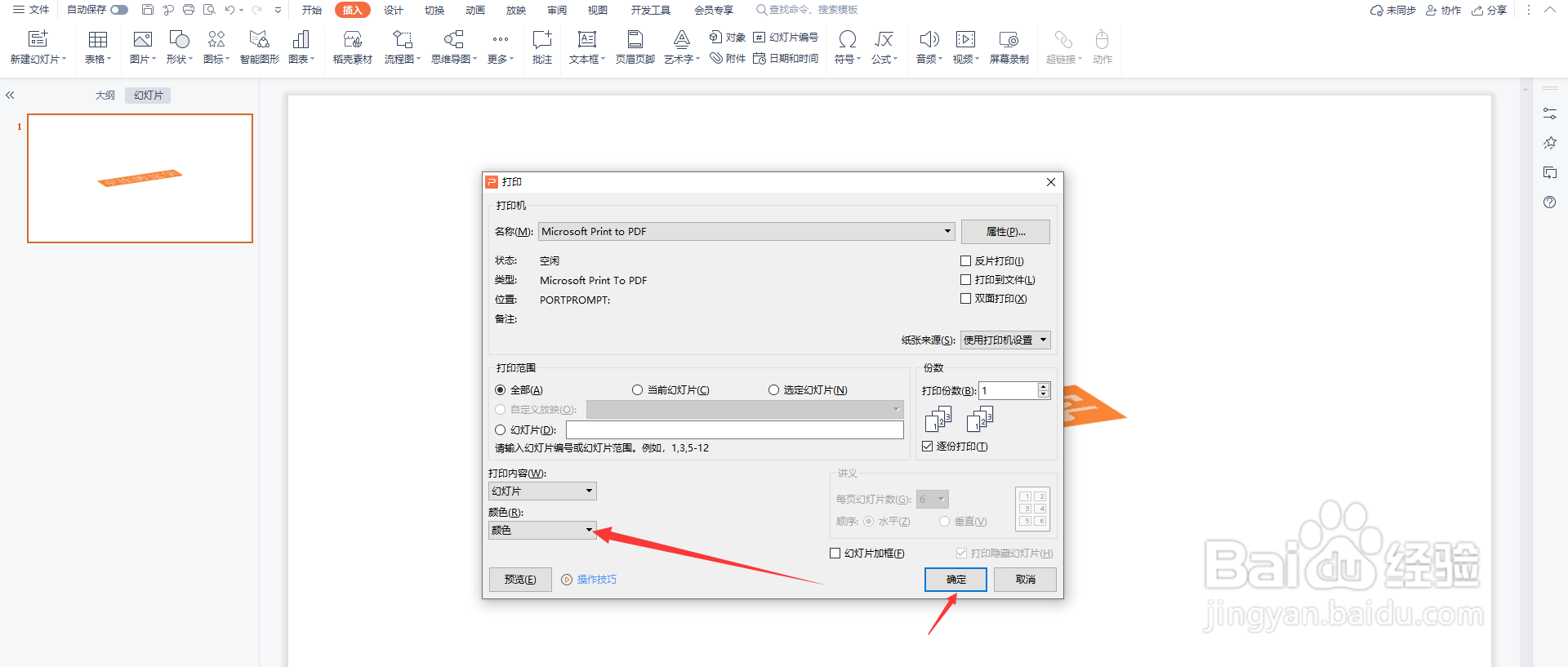Click the 确定 button
Image resolution: width=1568 pixels, height=667 pixels.
[x=955, y=580]
